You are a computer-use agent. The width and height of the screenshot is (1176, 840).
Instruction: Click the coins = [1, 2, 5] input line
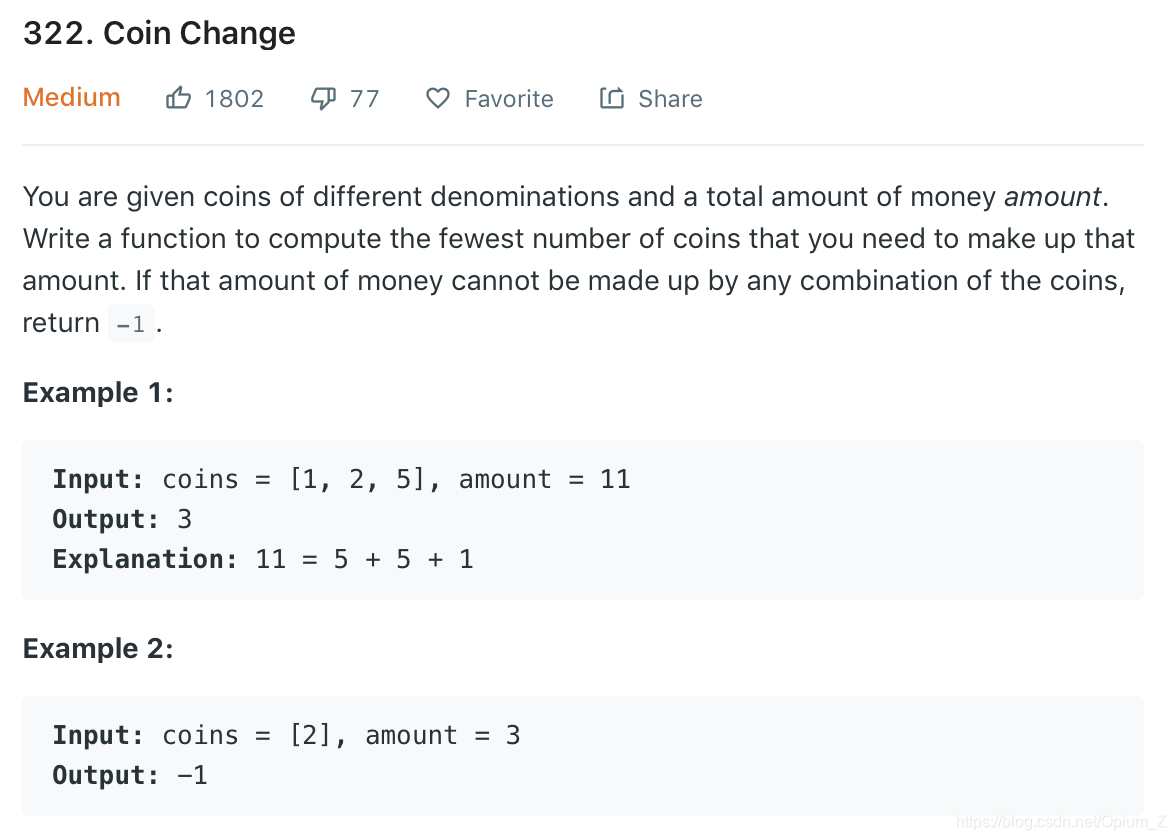pos(341,479)
